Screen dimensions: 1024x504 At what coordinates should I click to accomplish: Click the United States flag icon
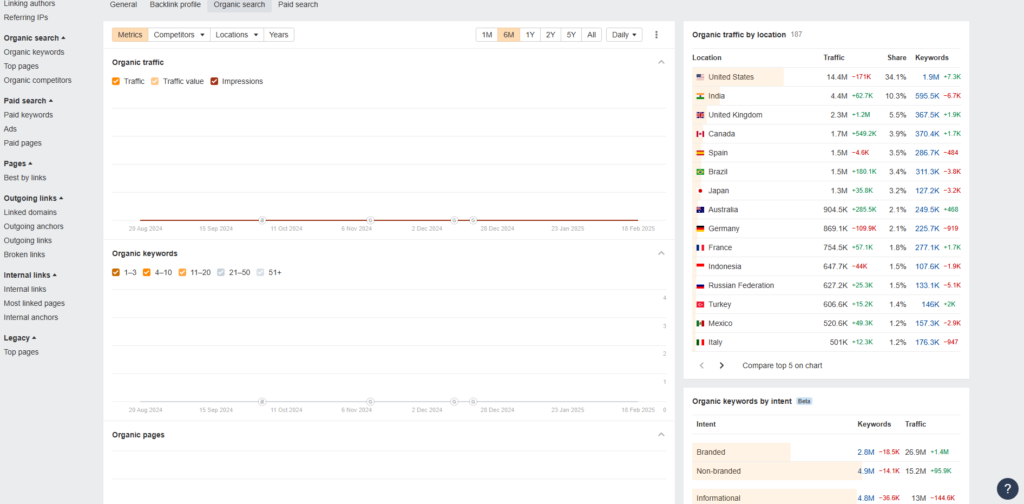[x=700, y=77]
